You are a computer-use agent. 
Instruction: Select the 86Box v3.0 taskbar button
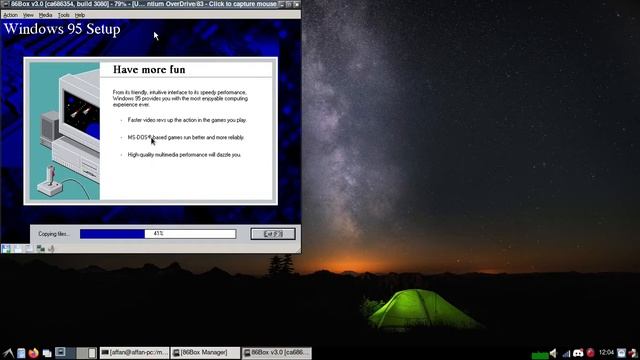coord(277,353)
